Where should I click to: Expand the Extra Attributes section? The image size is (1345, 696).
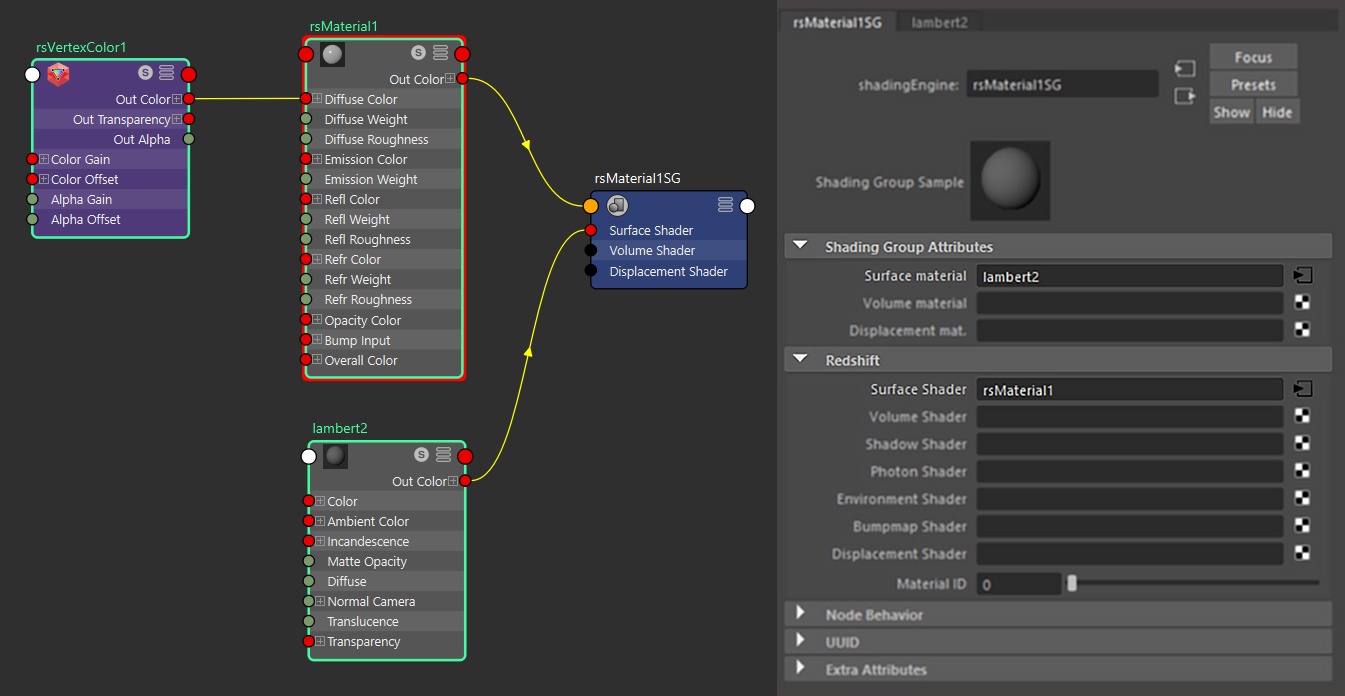pos(801,669)
